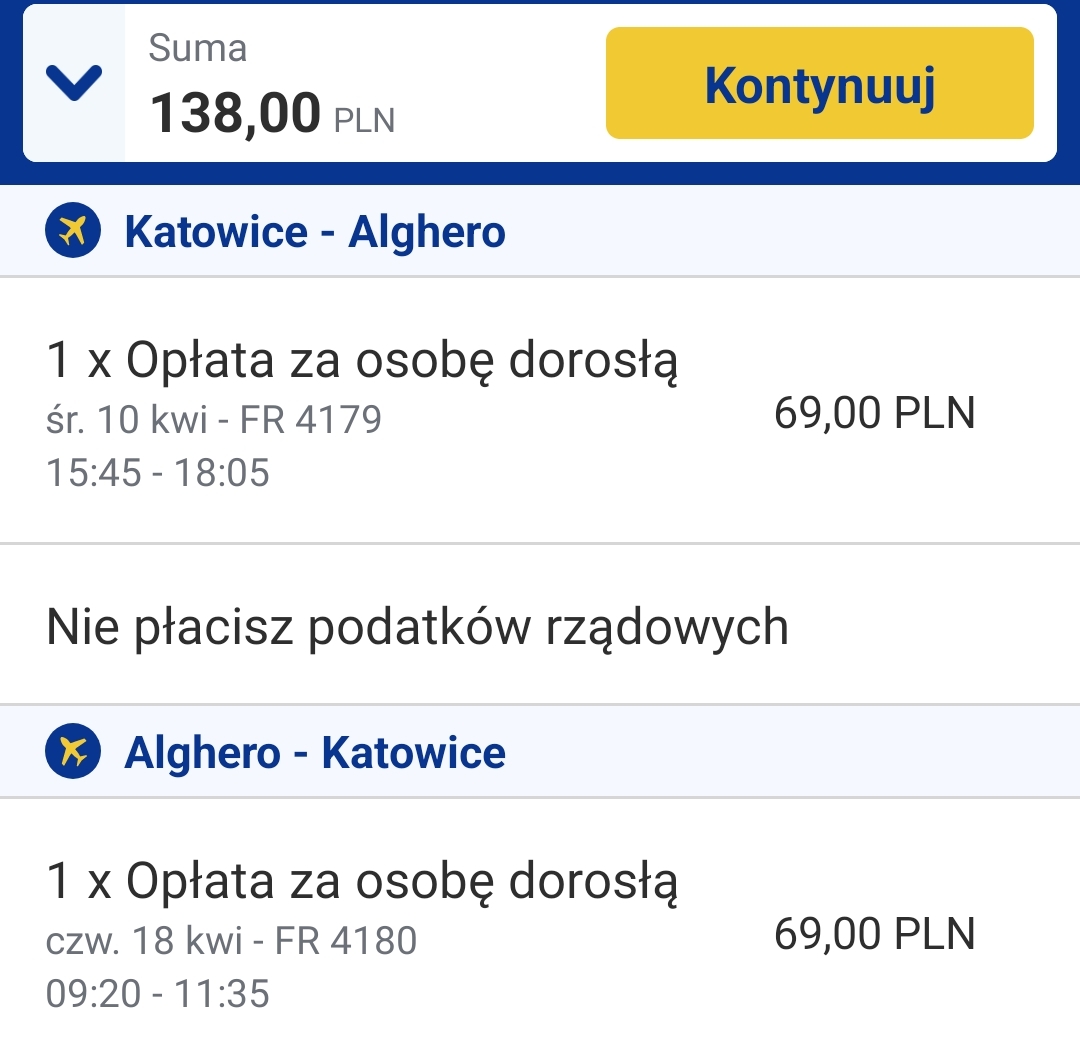Tap the Suma label
This screenshot has width=1080, height=1063.
(x=198, y=48)
